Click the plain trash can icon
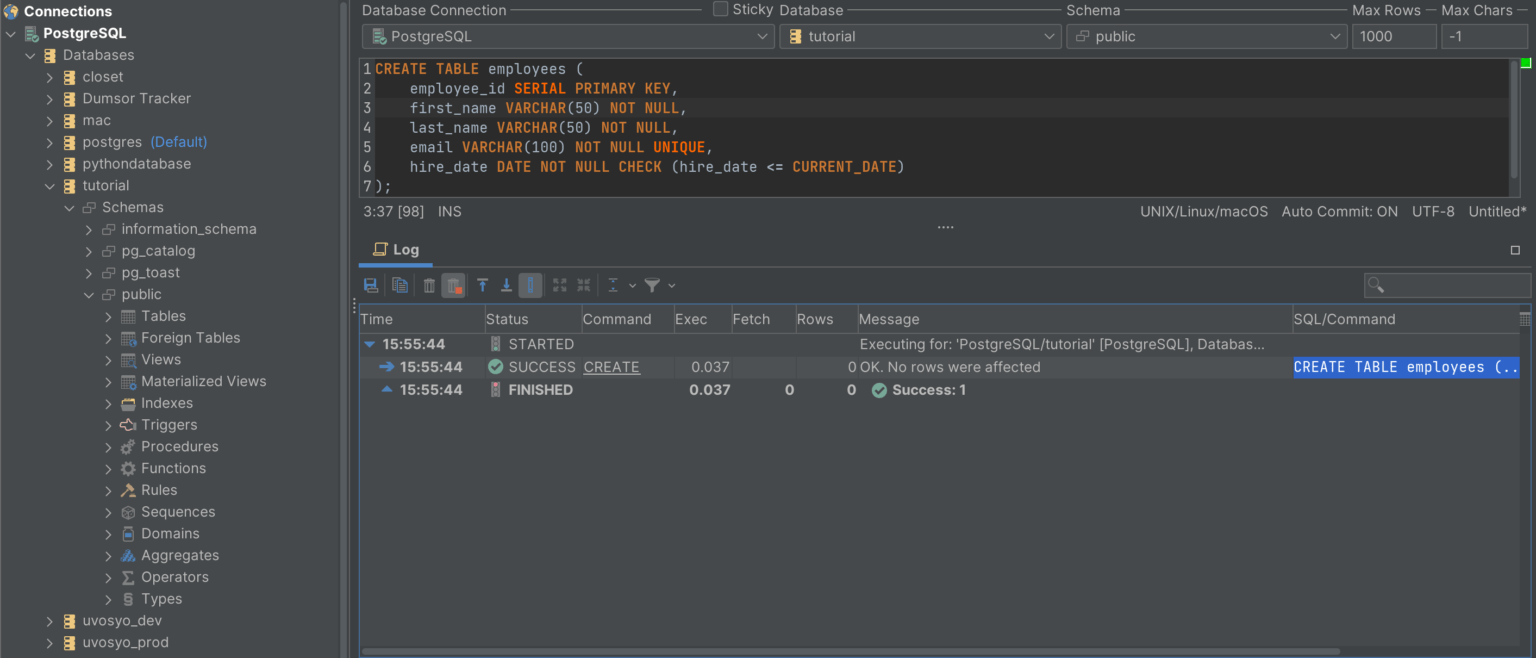The height and width of the screenshot is (658, 1536). (x=429, y=286)
